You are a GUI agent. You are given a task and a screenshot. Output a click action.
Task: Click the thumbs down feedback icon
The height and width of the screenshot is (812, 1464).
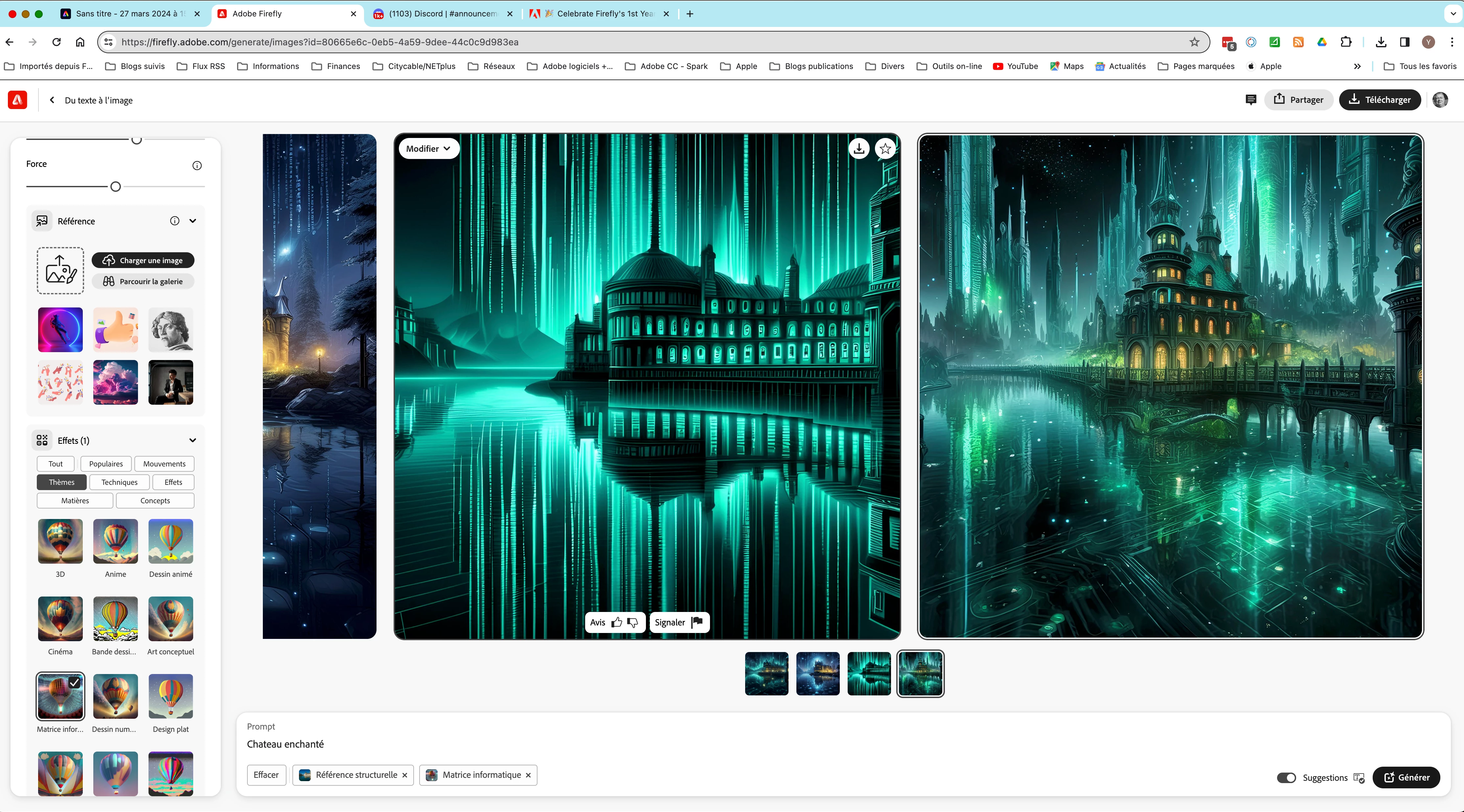632,622
